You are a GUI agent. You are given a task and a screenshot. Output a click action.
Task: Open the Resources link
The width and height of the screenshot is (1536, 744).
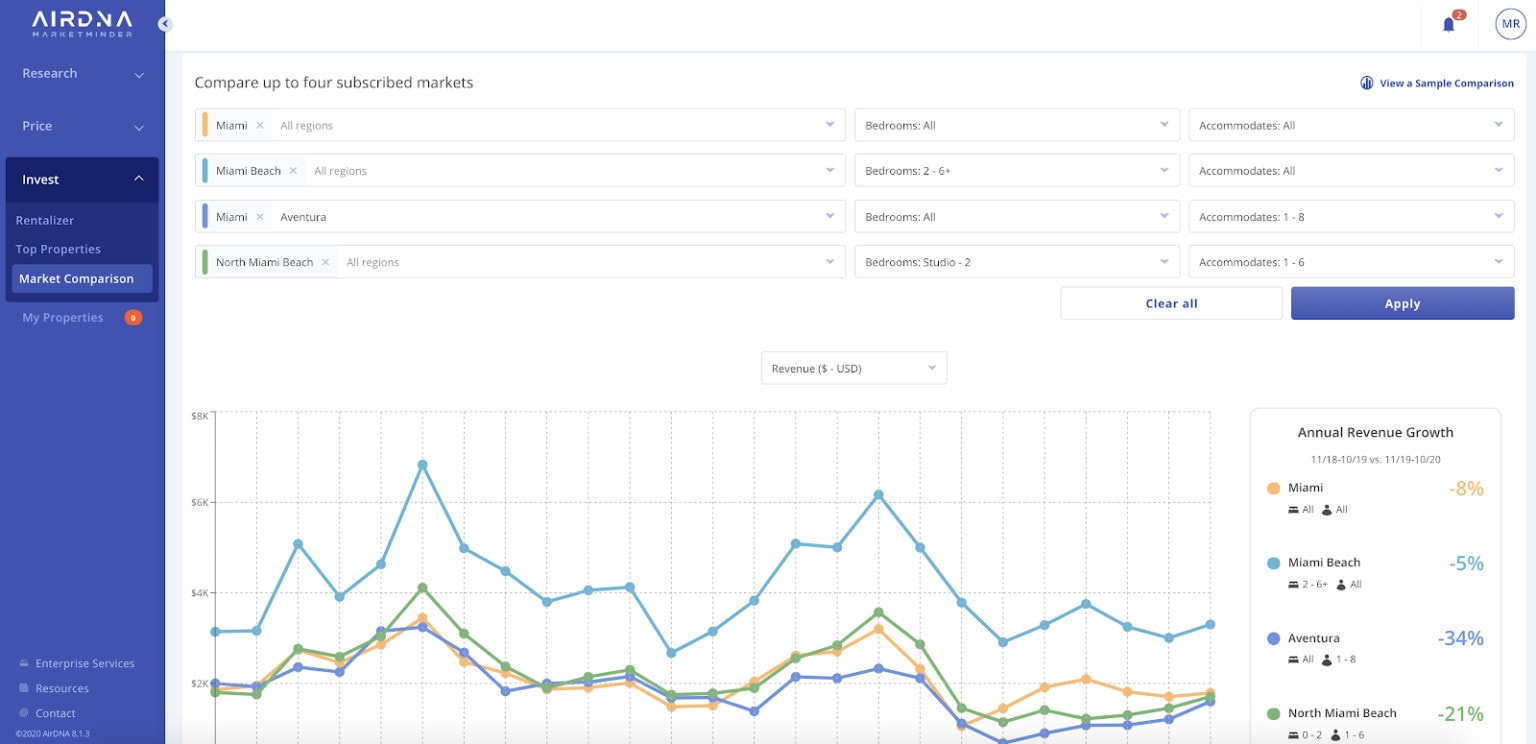click(x=62, y=688)
